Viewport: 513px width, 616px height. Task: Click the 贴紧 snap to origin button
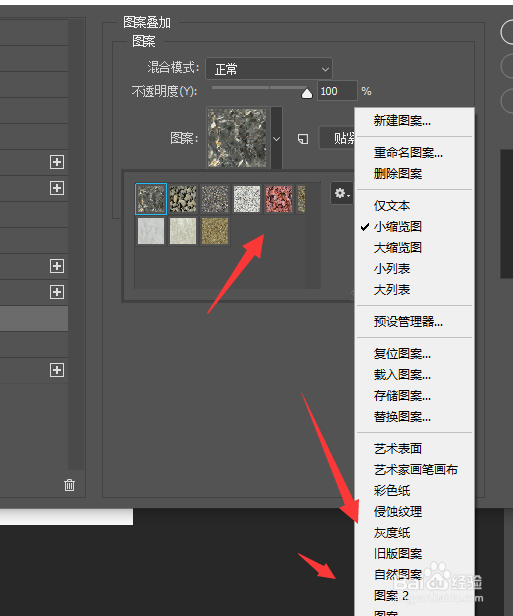coord(338,138)
